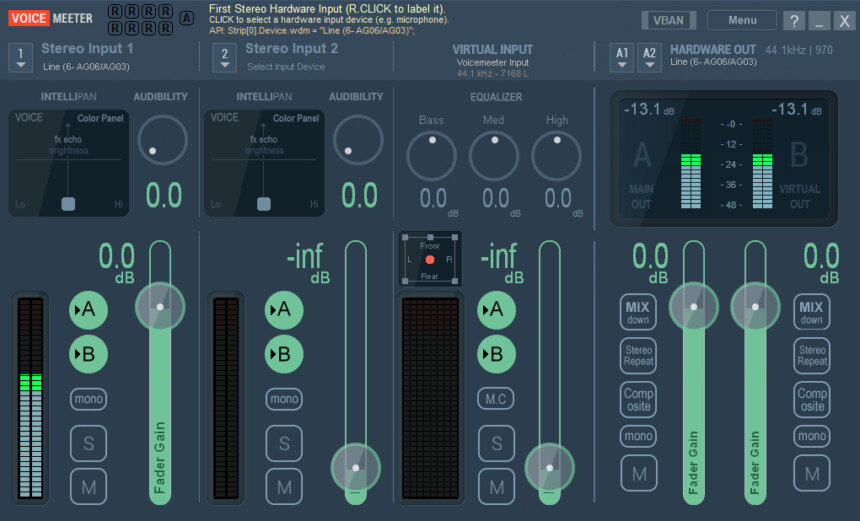
Task: Open A1 hardware output device selector
Action: coord(622,58)
